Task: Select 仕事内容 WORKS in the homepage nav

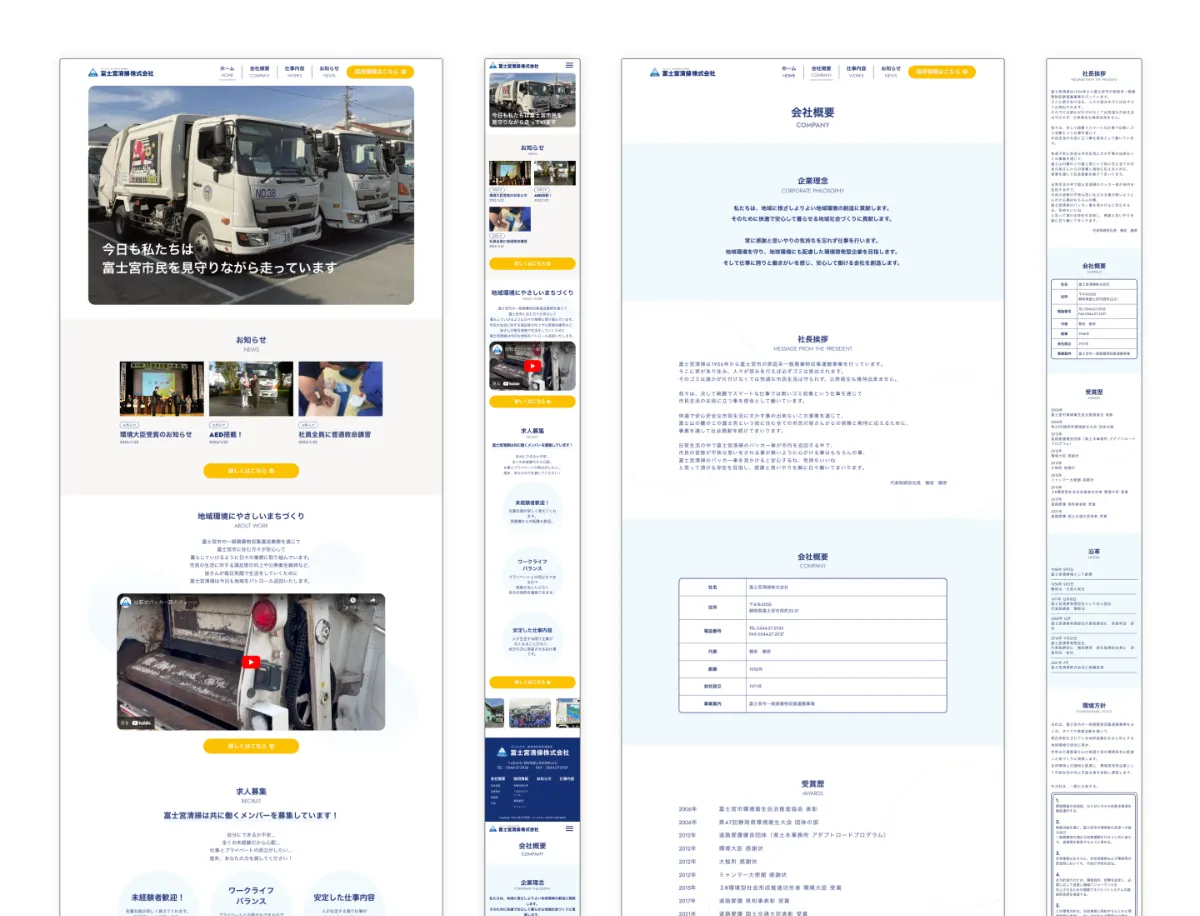Action: point(294,71)
